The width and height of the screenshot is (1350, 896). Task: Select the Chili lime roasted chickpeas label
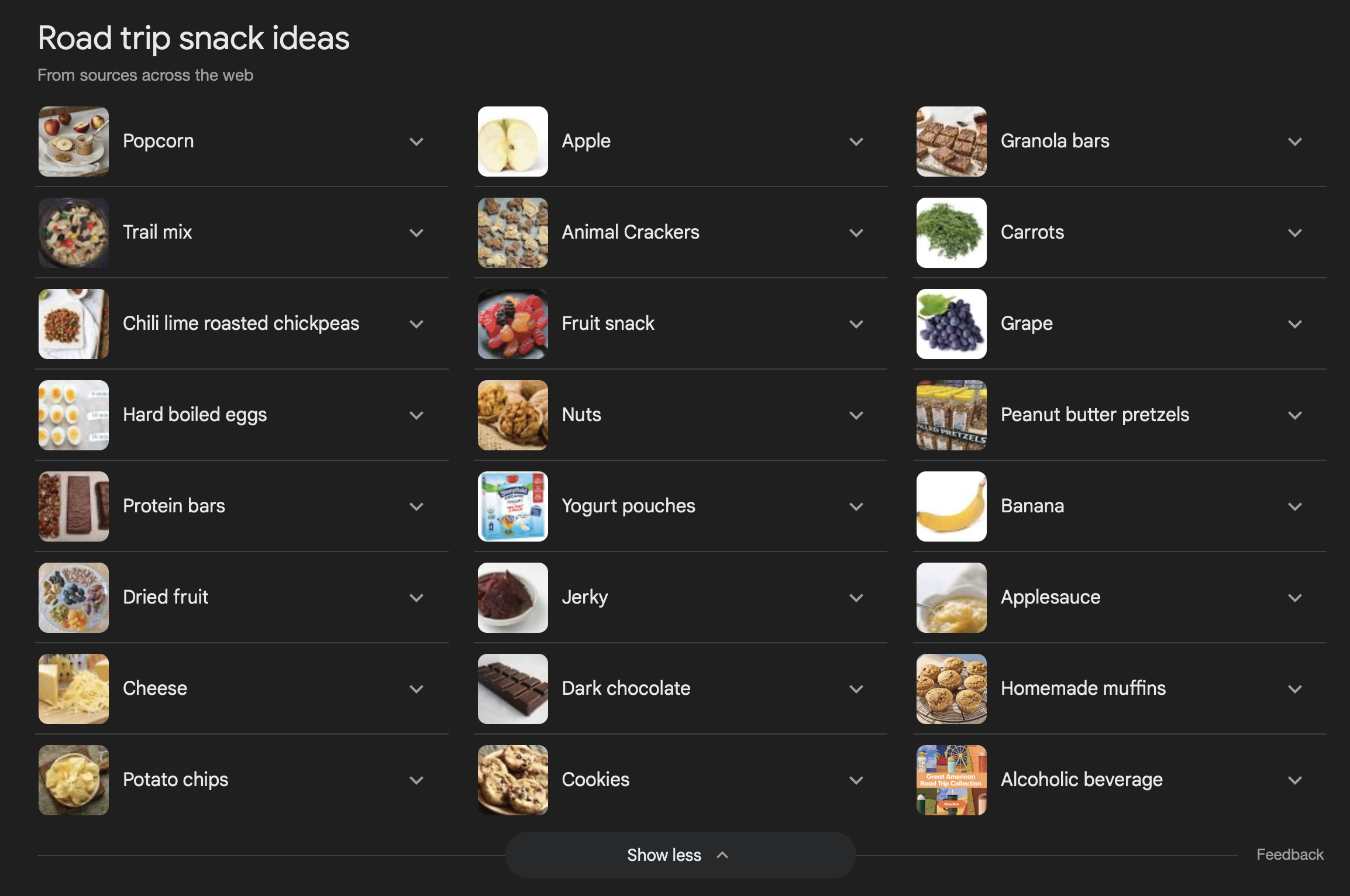(x=241, y=323)
